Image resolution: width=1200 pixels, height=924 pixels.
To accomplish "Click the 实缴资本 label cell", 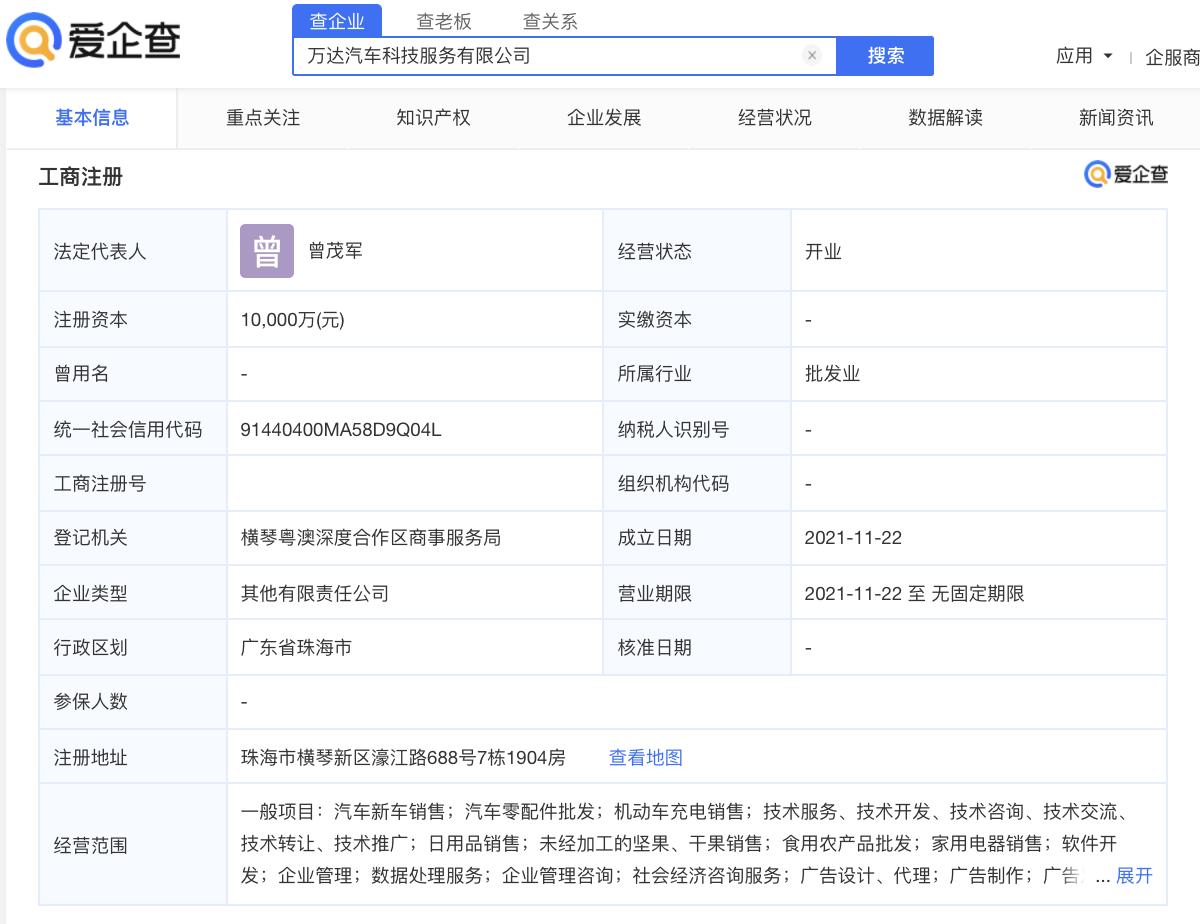I will [697, 320].
